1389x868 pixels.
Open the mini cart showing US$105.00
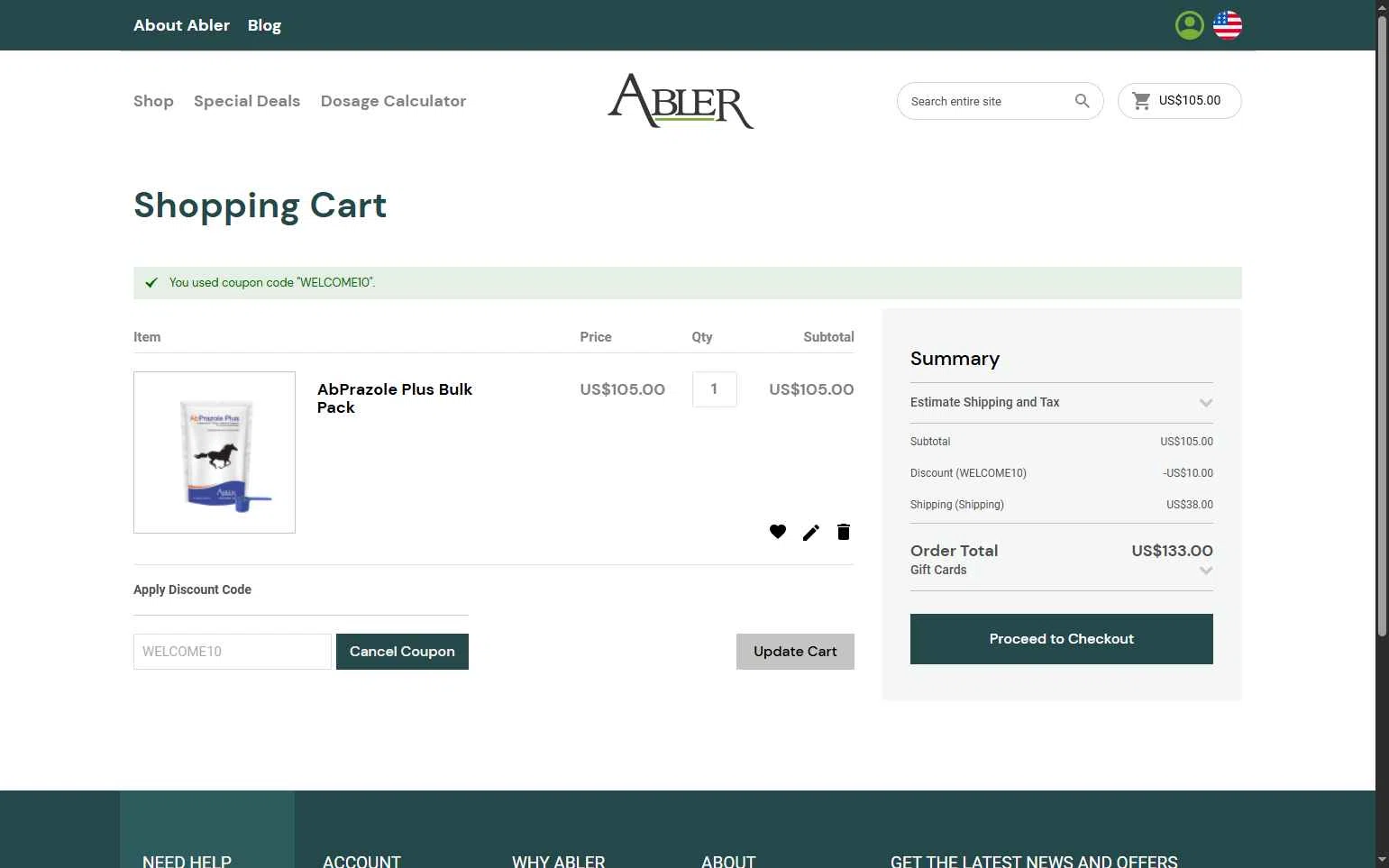1179,101
